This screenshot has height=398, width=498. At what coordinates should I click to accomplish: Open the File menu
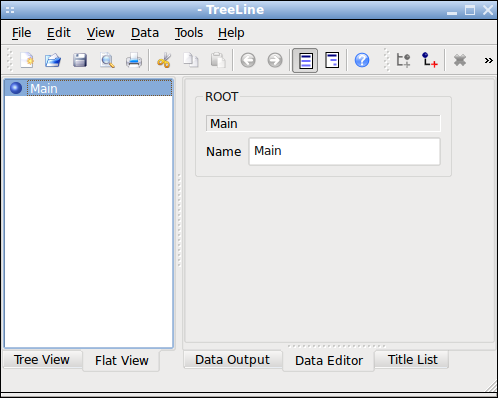[x=22, y=33]
